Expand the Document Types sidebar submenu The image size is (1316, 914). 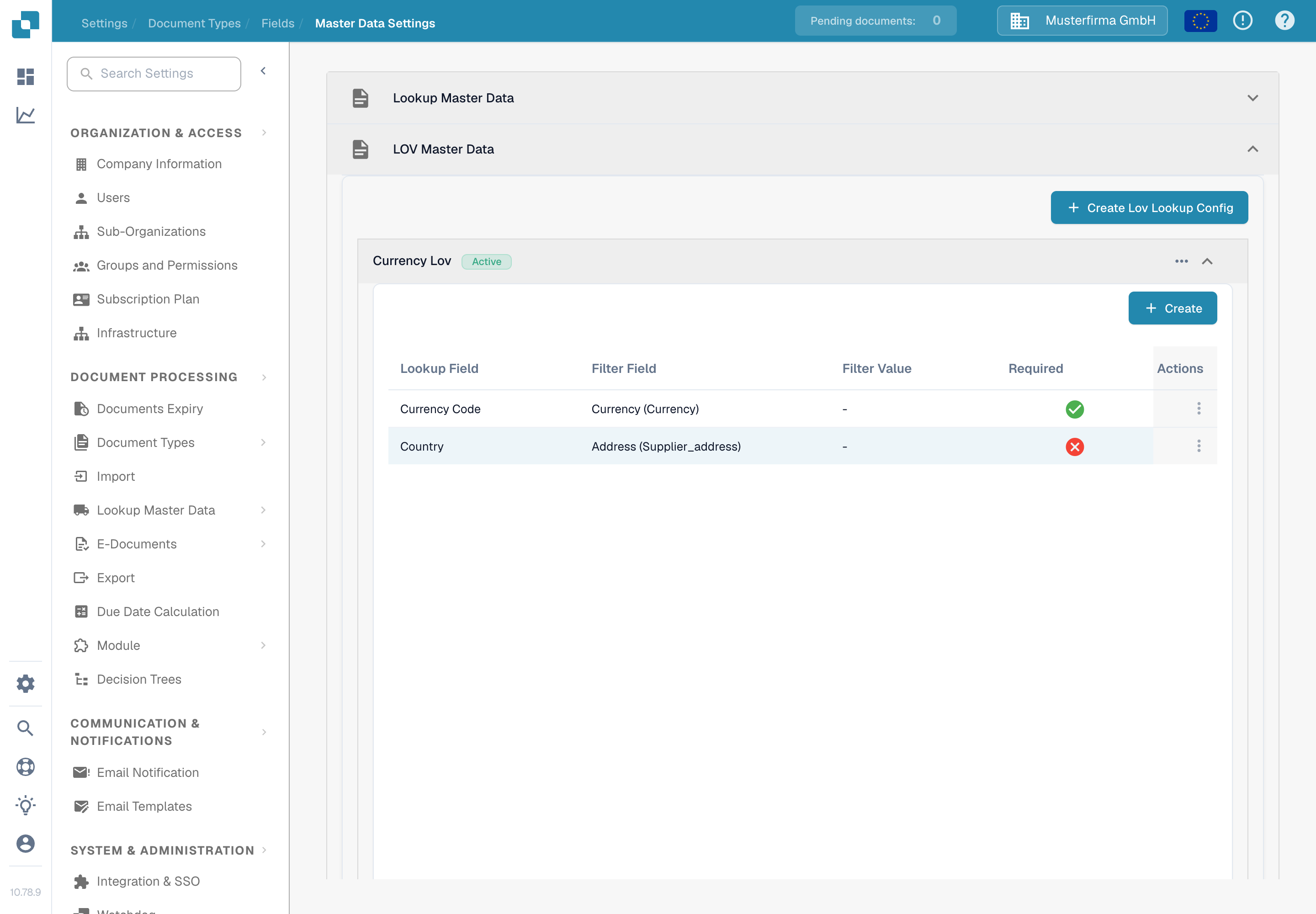click(x=264, y=442)
